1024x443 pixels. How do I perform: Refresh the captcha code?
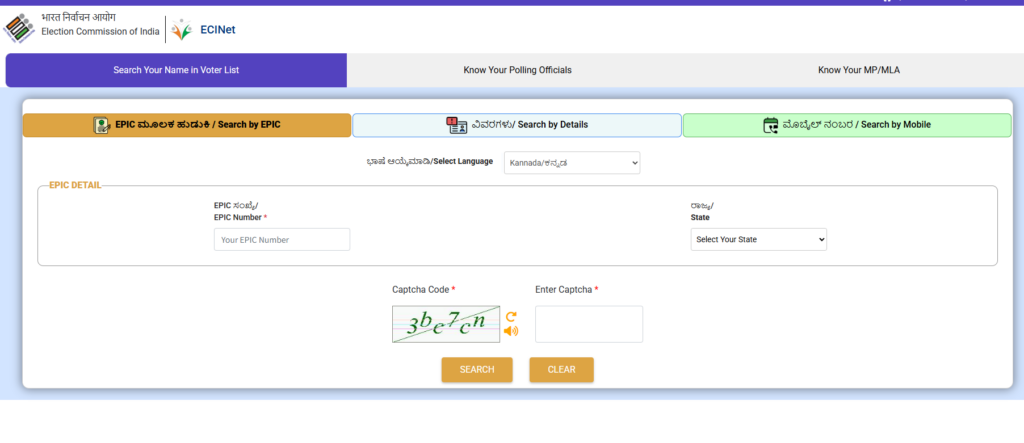click(x=510, y=315)
